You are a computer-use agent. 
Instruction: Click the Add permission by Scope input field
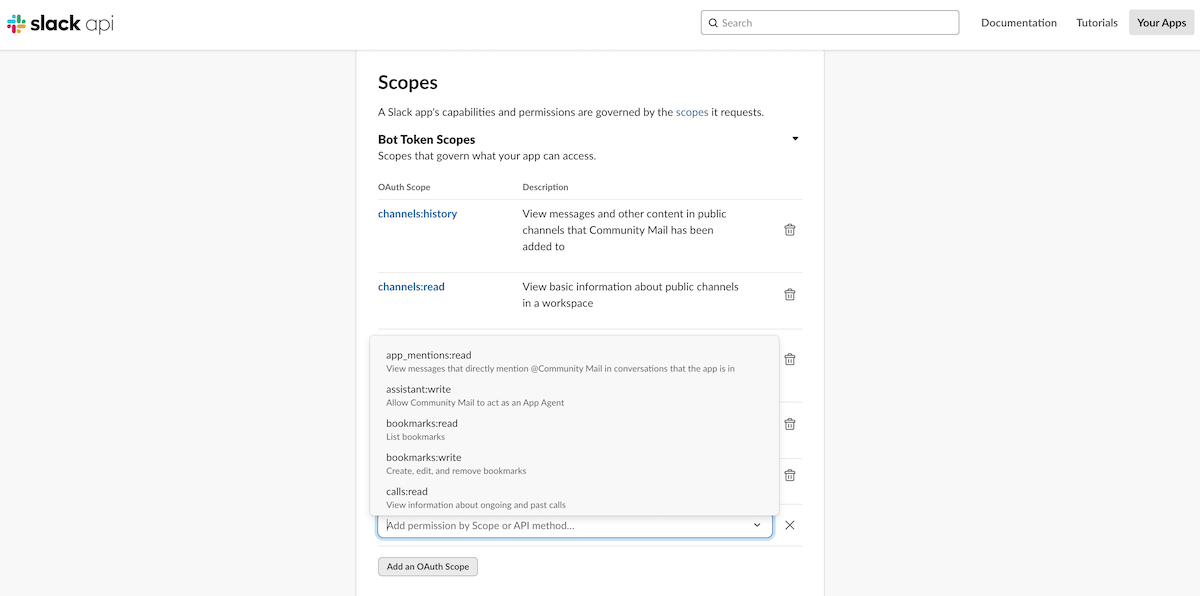(560, 525)
